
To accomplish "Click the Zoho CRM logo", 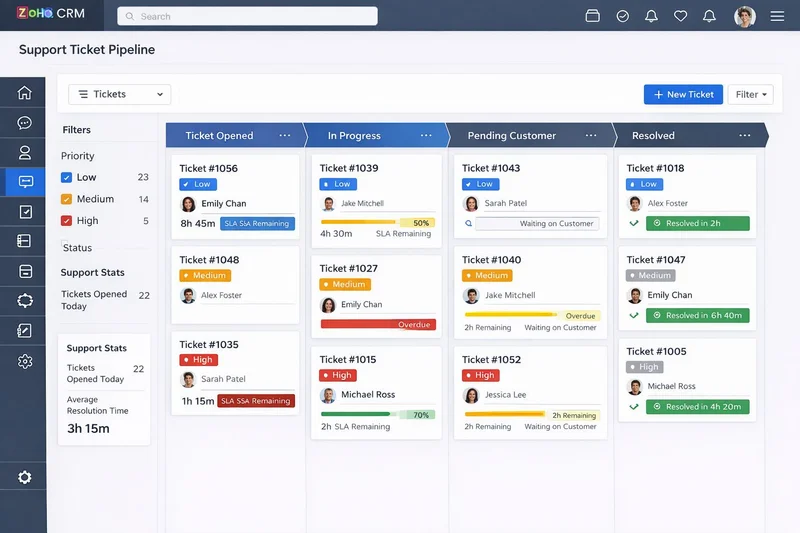I will (x=51, y=13).
